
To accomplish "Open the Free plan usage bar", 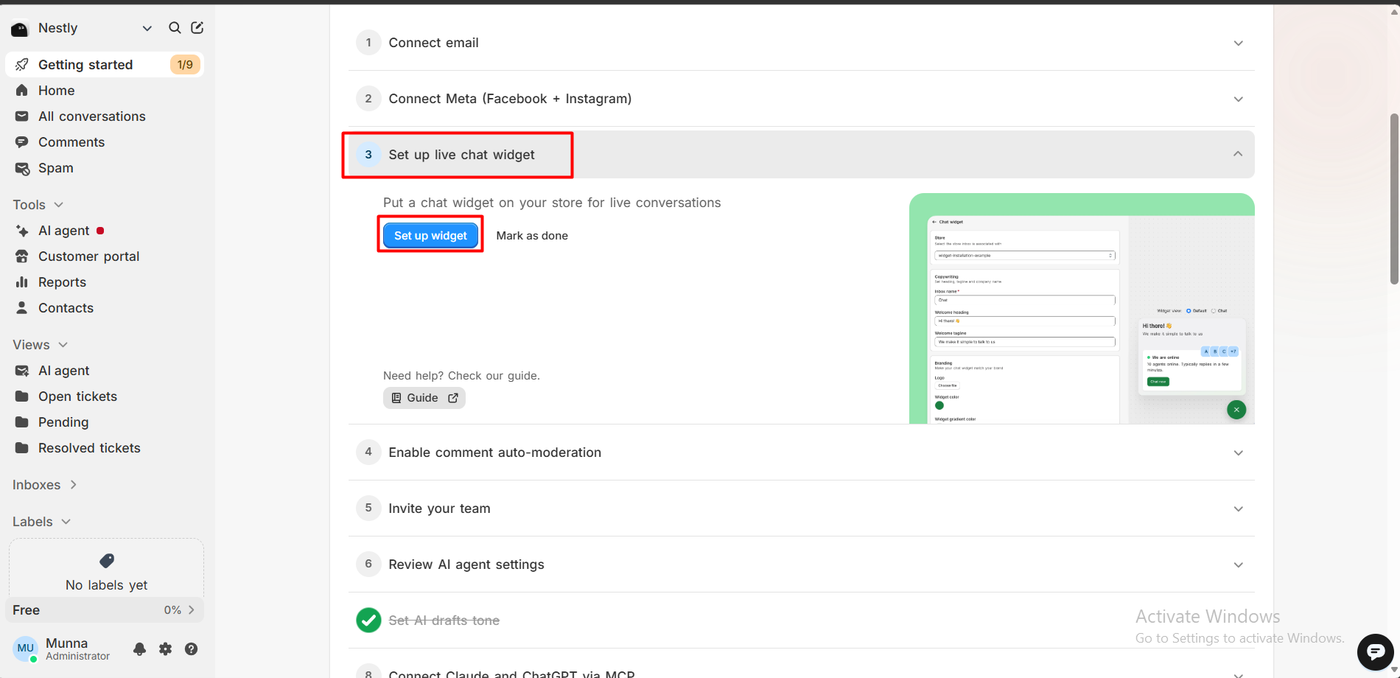I will tap(105, 610).
